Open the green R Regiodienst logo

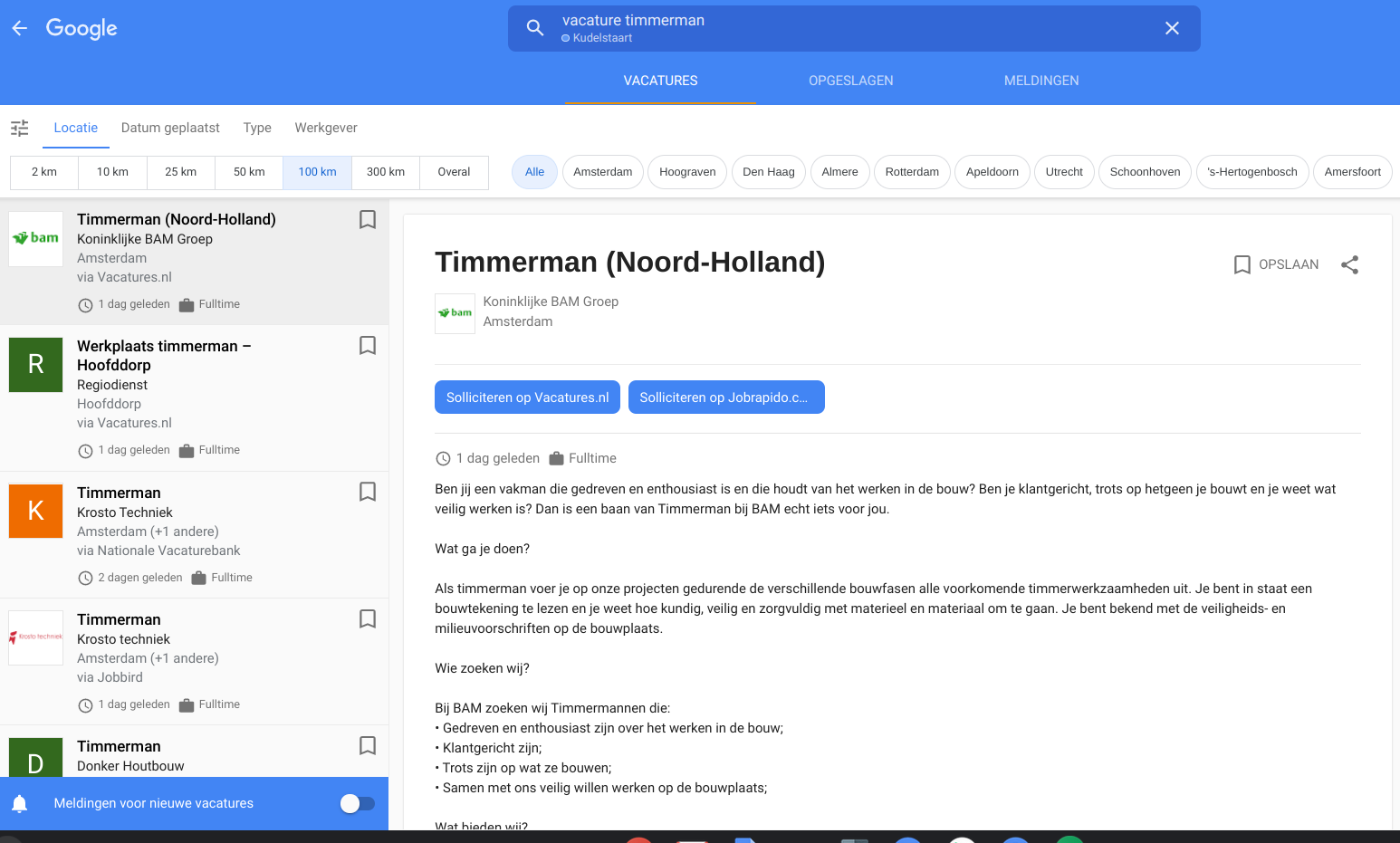coord(35,364)
